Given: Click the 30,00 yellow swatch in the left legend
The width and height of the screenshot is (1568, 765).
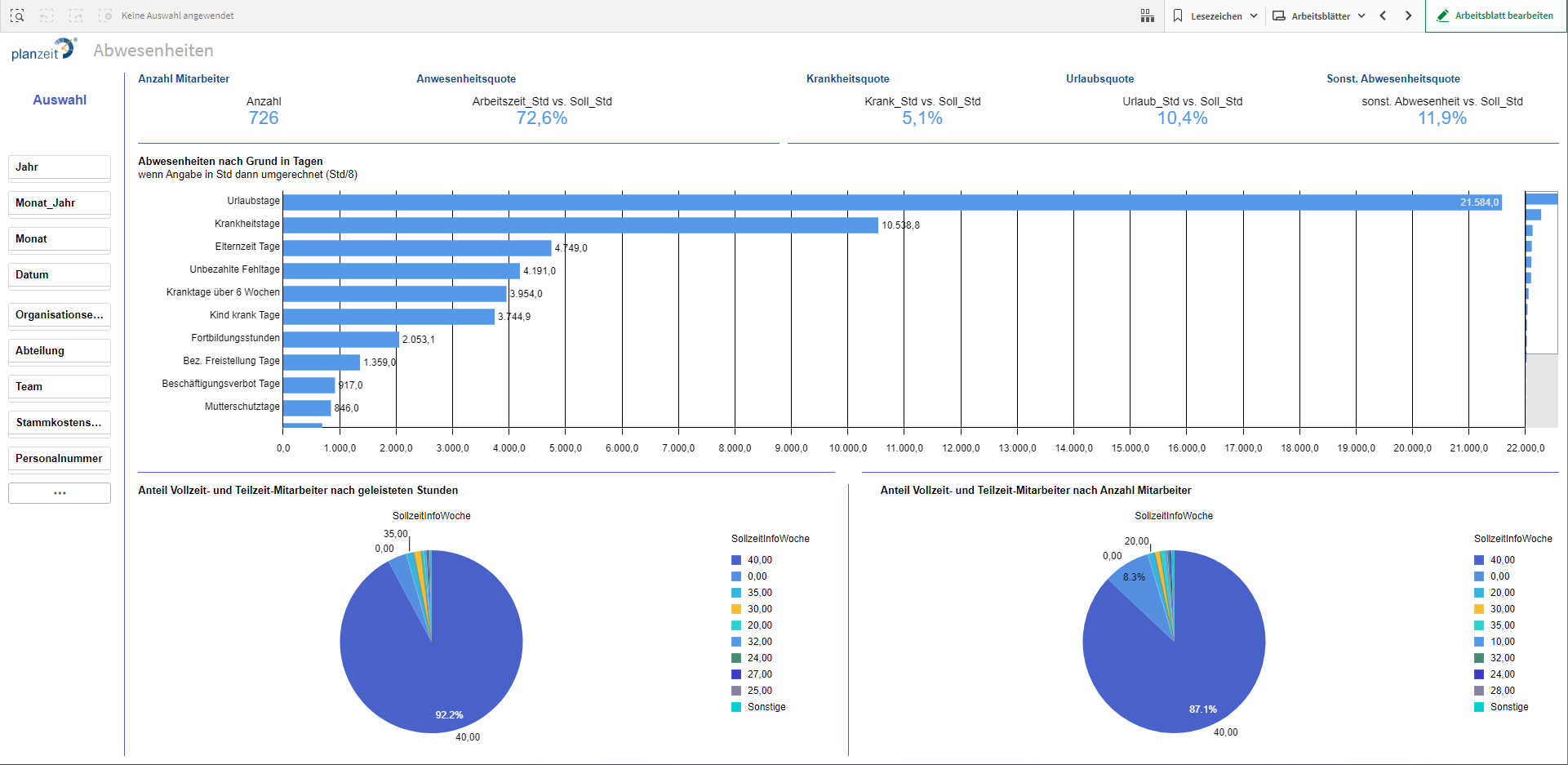Looking at the screenshot, I should point(736,609).
